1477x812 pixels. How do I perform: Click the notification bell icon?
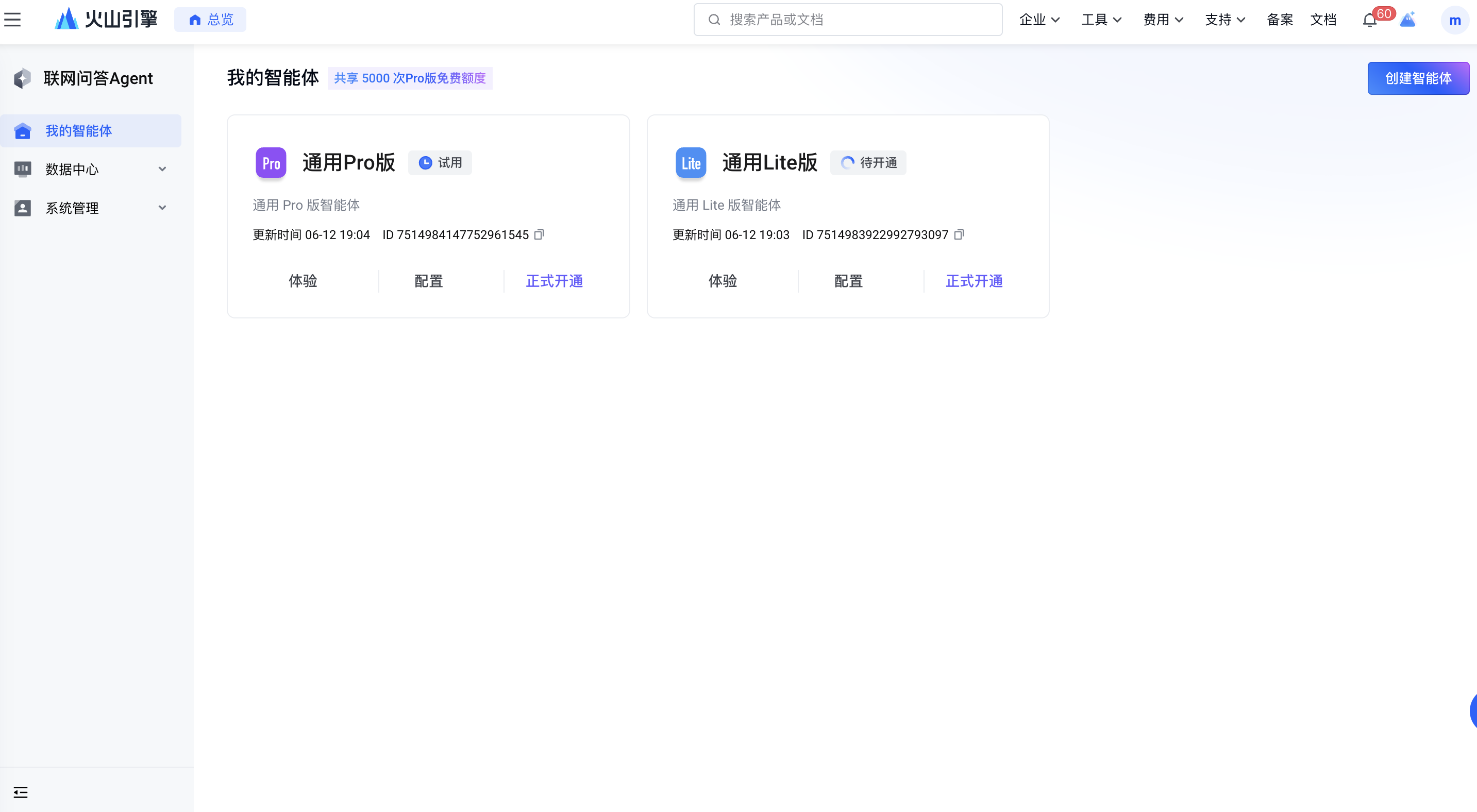(x=1369, y=20)
